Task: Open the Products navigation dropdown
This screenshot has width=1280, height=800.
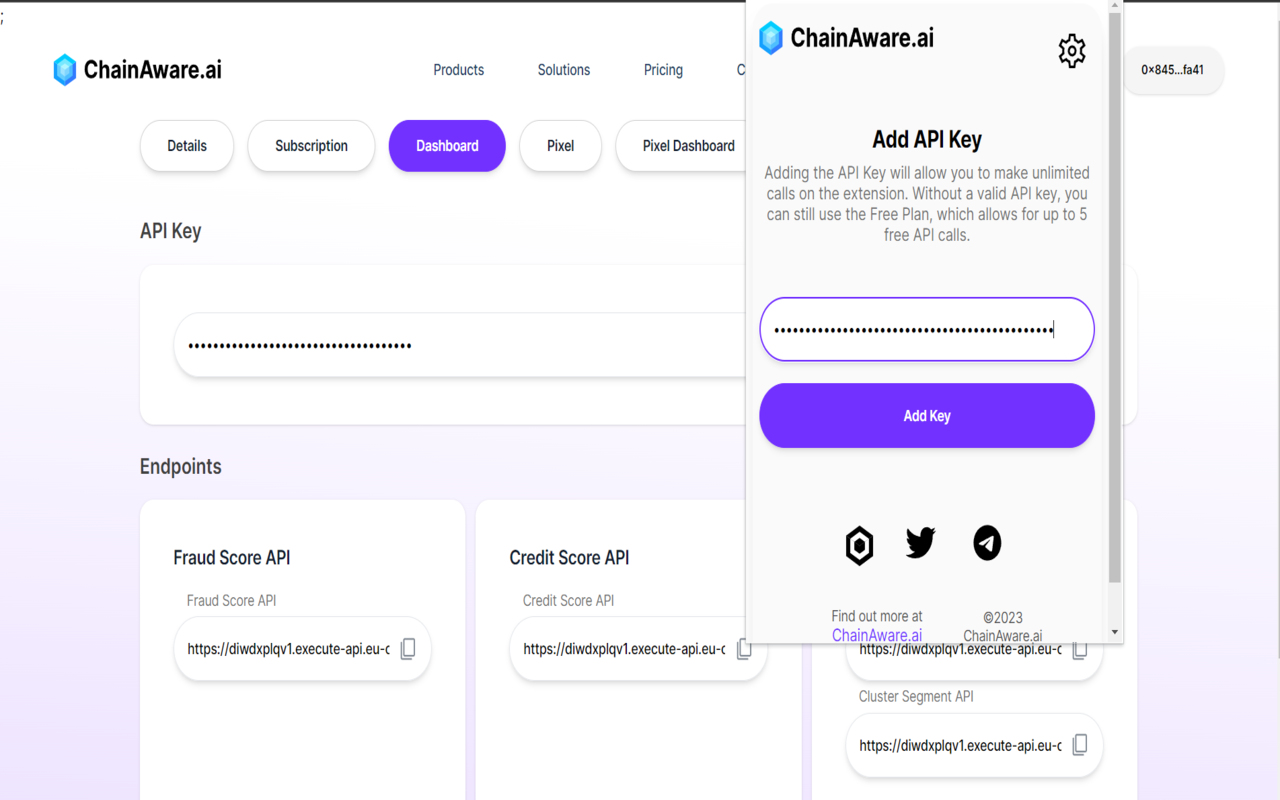Action: point(458,70)
